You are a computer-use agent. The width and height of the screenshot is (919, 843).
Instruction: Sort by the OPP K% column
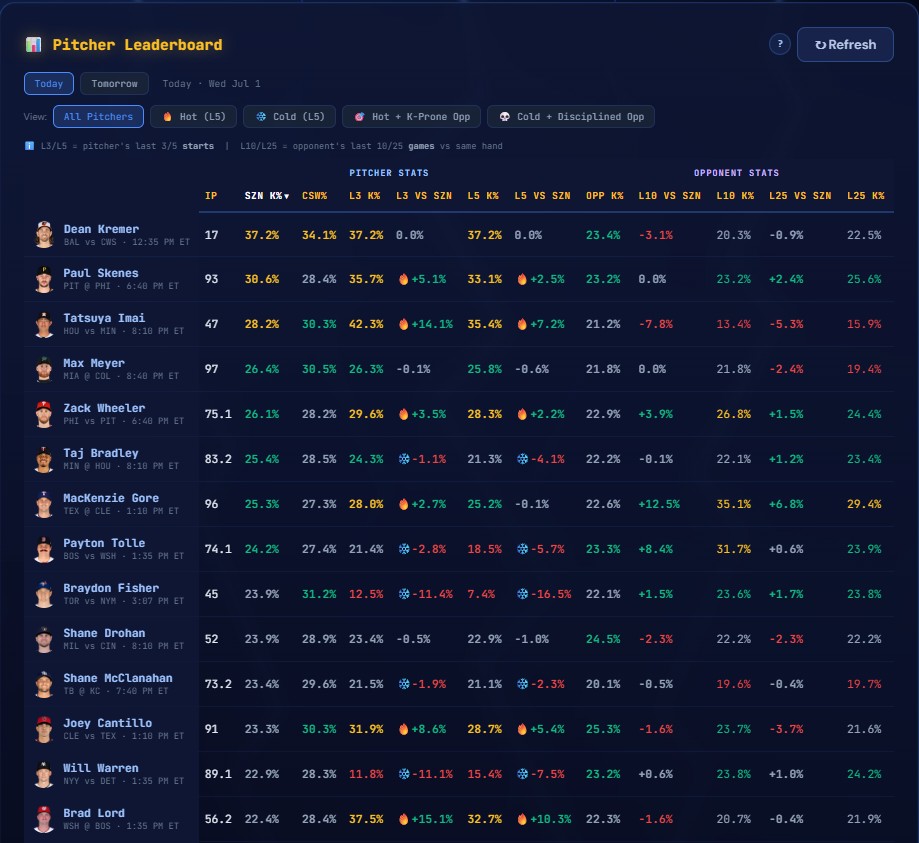[605, 196]
